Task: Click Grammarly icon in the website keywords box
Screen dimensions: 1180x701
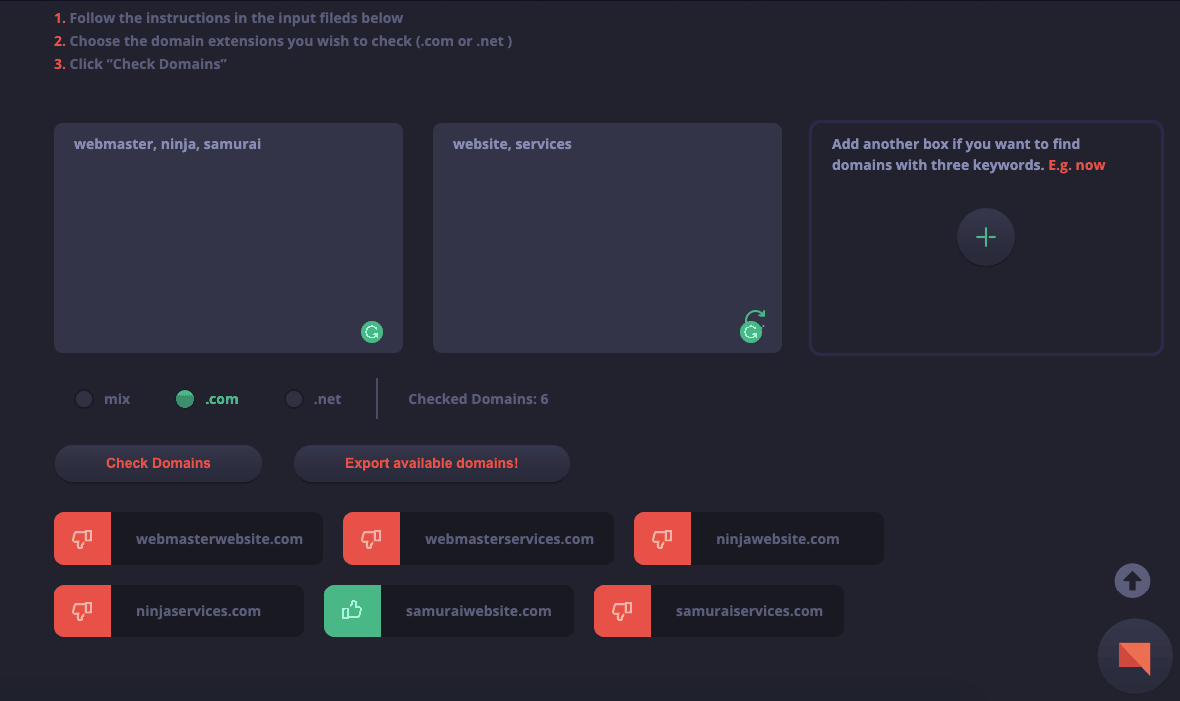Action: click(x=751, y=332)
